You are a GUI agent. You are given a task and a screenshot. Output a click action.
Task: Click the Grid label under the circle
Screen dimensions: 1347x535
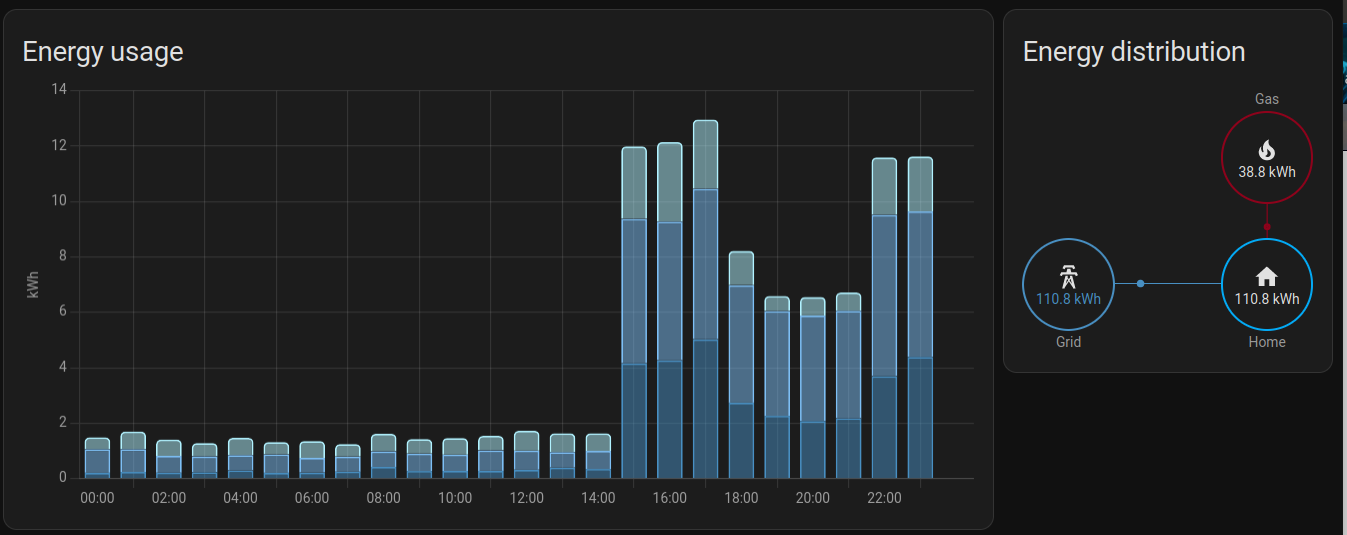1068,342
